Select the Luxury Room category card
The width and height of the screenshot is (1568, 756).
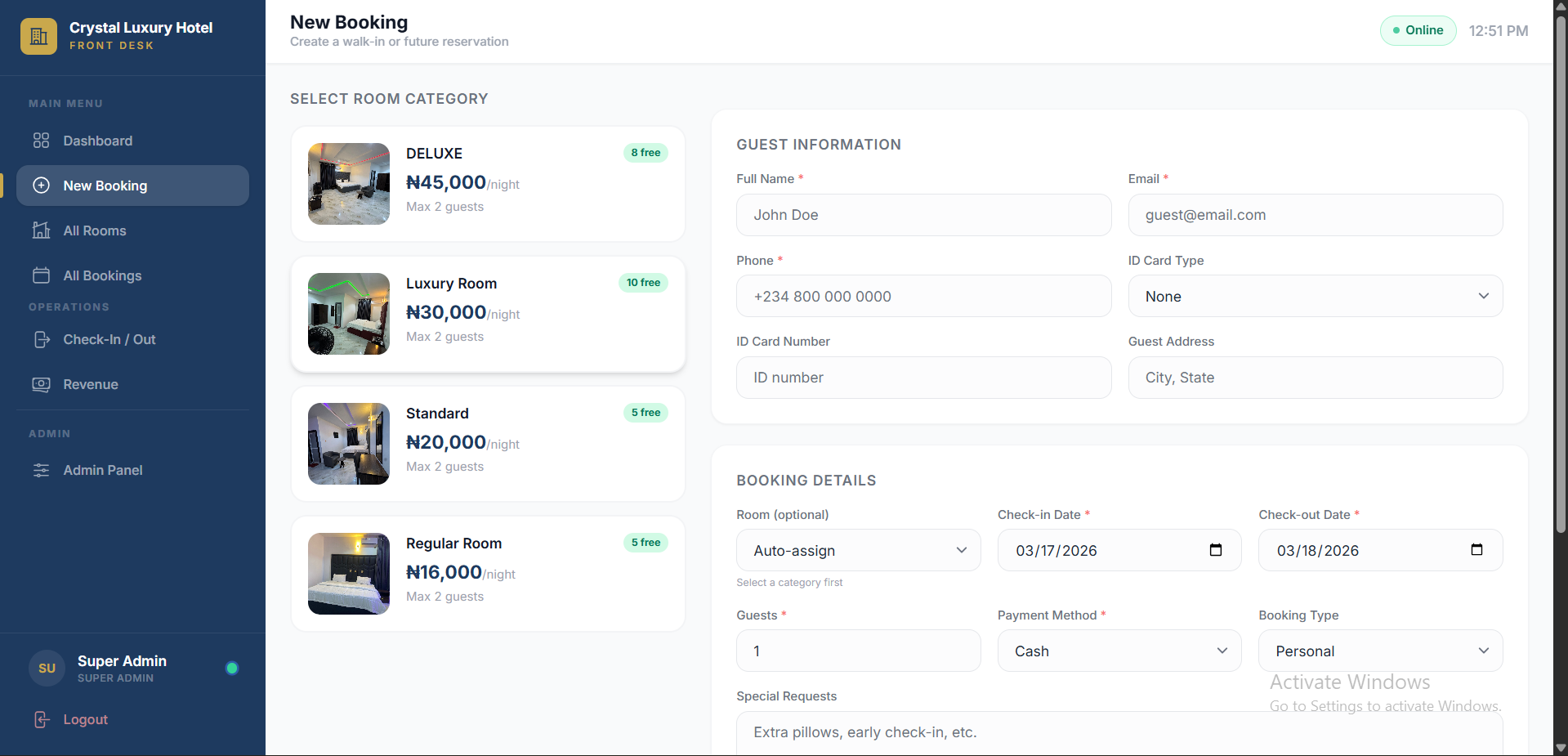[488, 314]
